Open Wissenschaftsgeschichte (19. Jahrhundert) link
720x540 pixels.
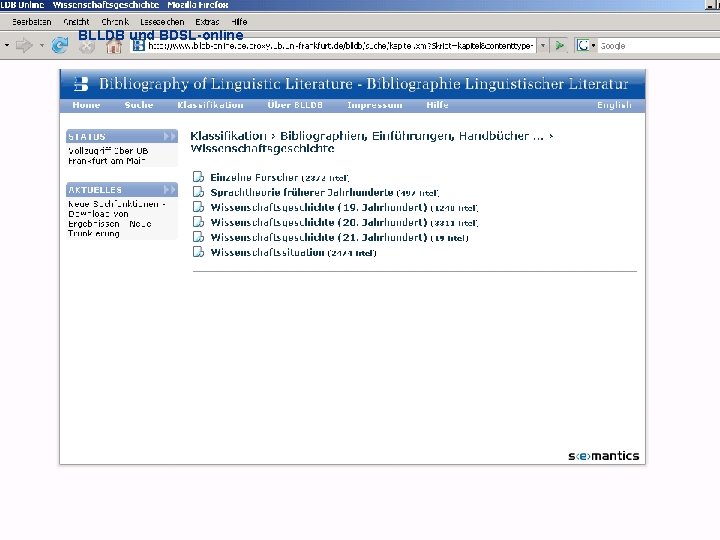coord(319,208)
